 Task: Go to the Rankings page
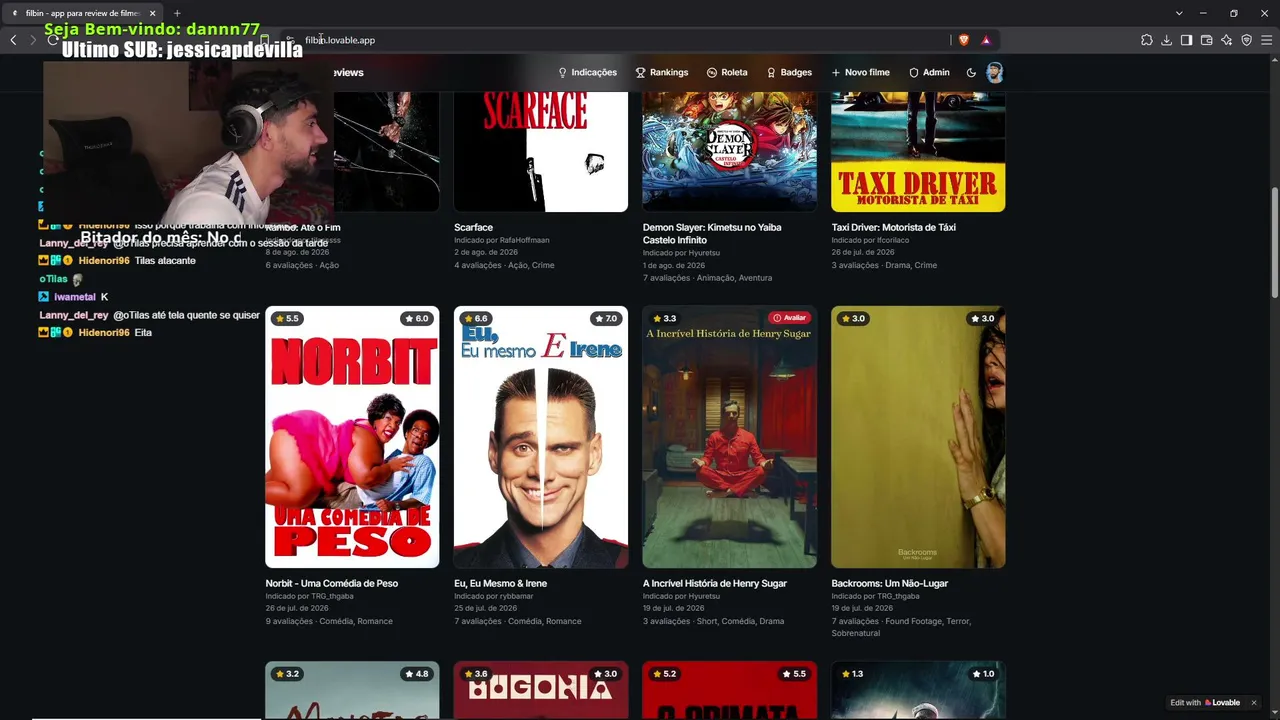662,72
